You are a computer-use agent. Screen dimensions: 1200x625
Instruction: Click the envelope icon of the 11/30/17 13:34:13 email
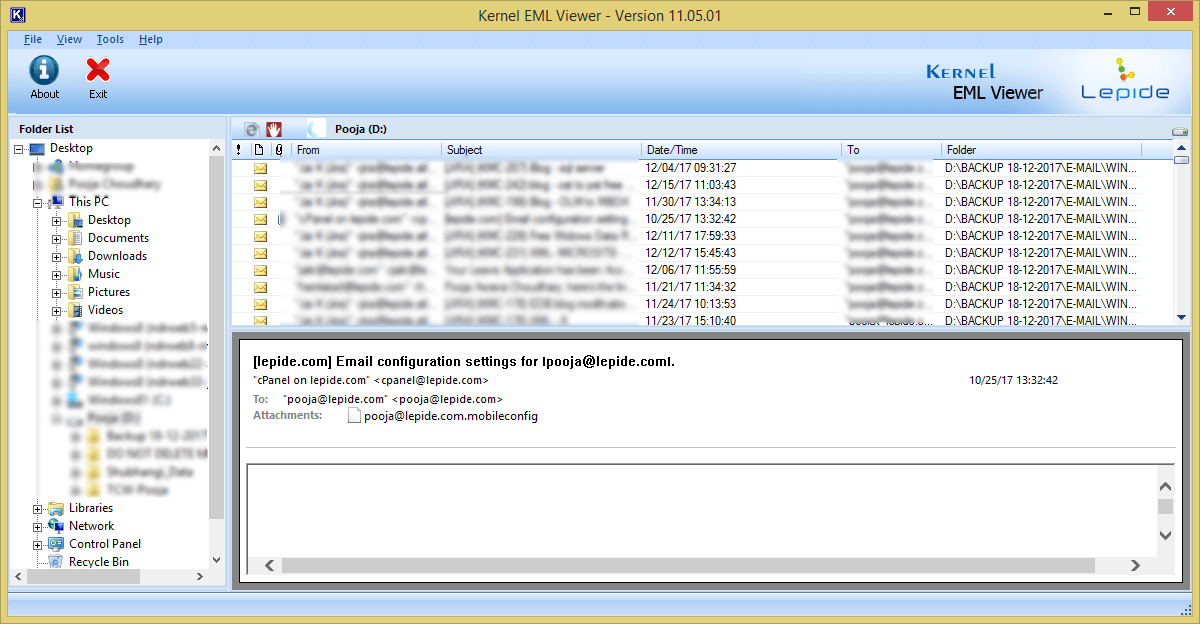tap(261, 202)
